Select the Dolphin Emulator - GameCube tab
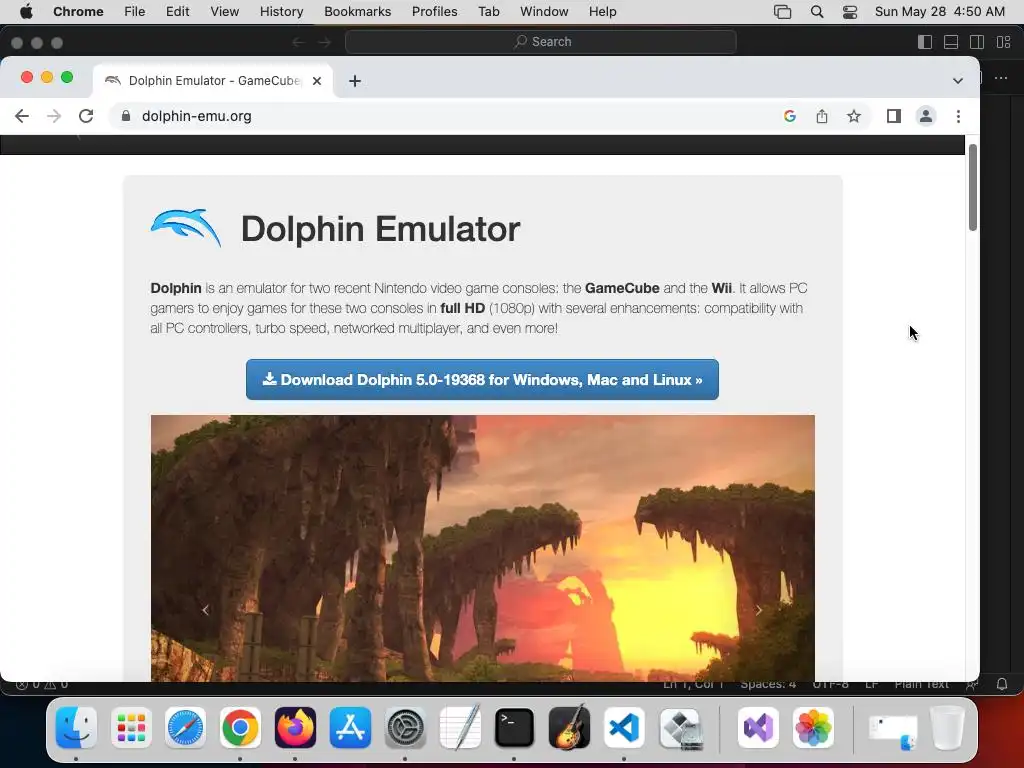Screen dimensions: 1024x768 (213, 81)
